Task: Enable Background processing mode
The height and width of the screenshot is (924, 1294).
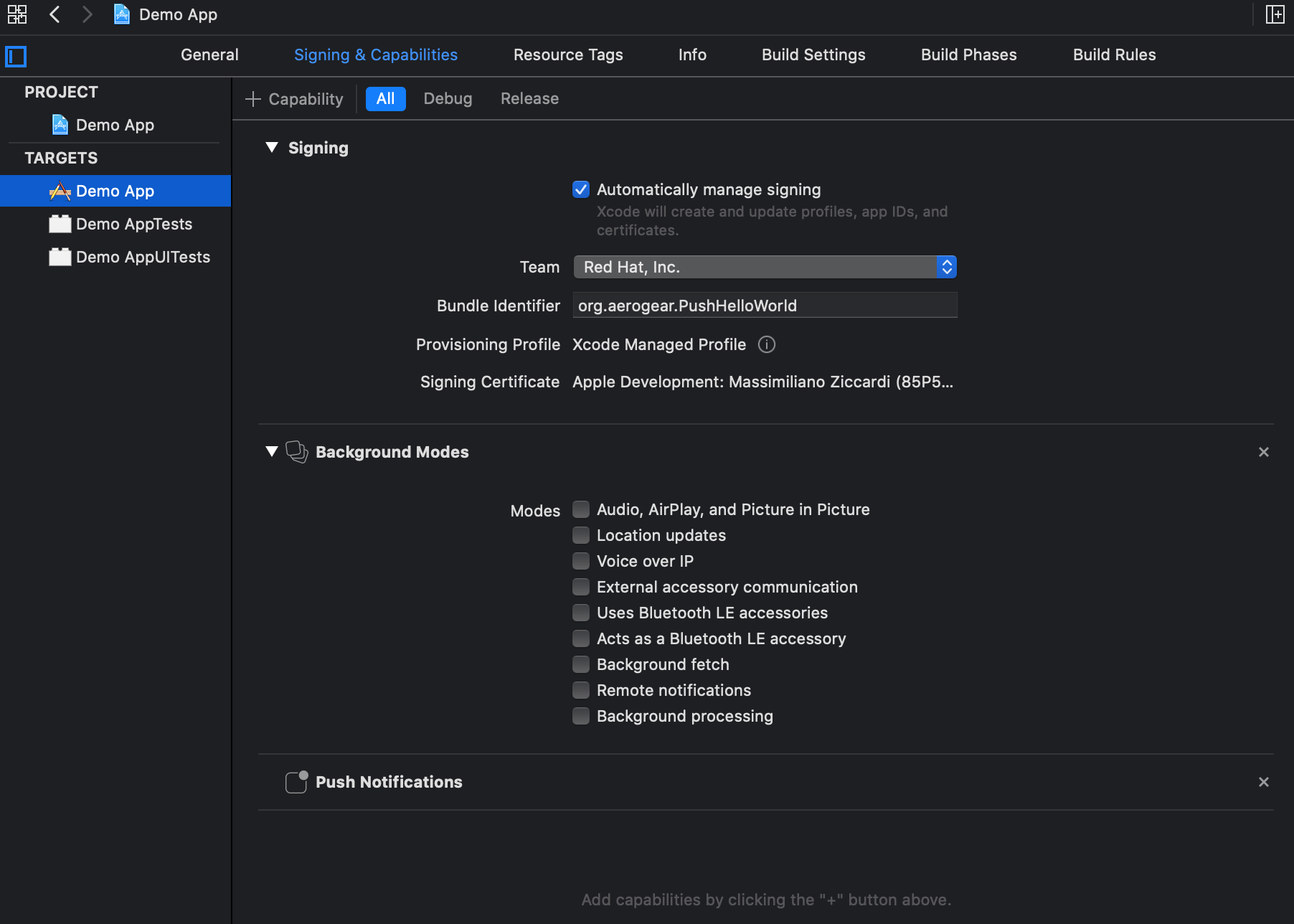Action: click(x=581, y=716)
